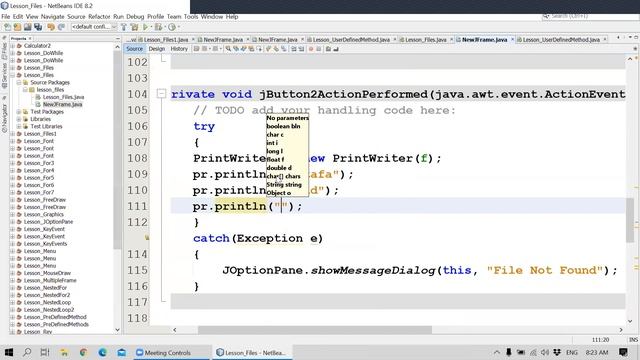The image size is (640, 360).
Task: Expand the Libraries node
Action: [x=19, y=119]
